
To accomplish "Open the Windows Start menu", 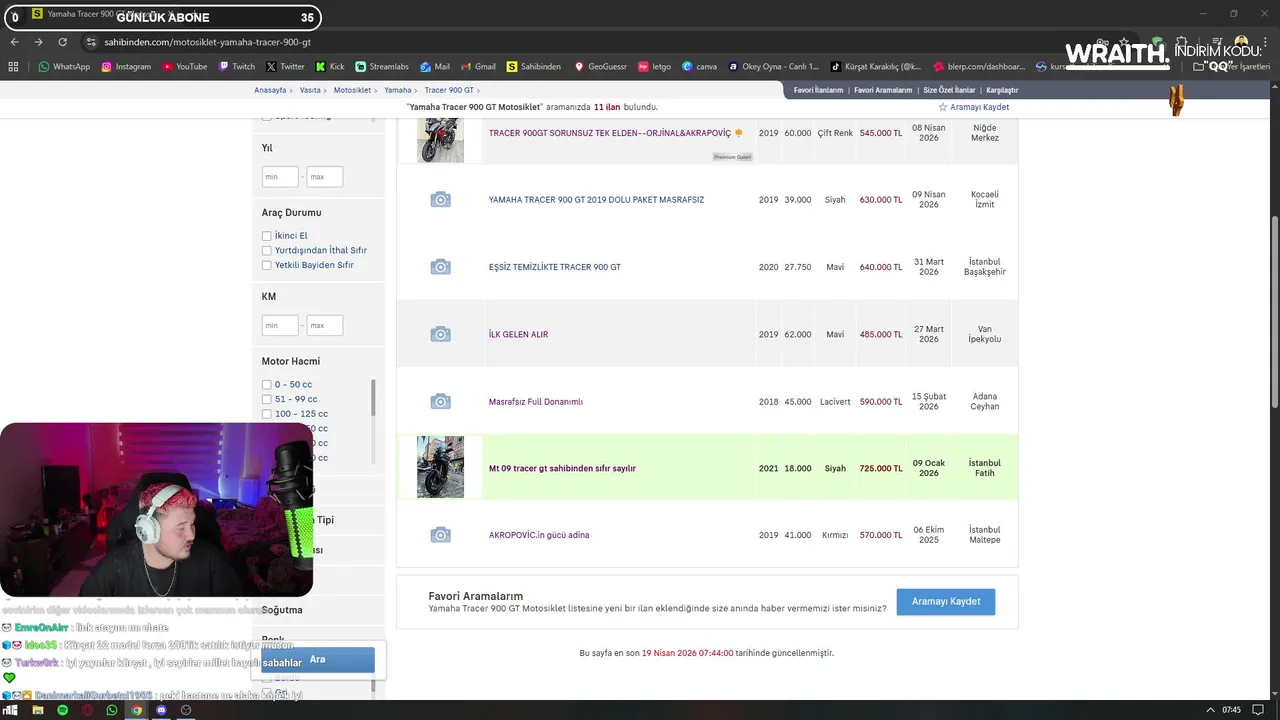I will pos(11,710).
